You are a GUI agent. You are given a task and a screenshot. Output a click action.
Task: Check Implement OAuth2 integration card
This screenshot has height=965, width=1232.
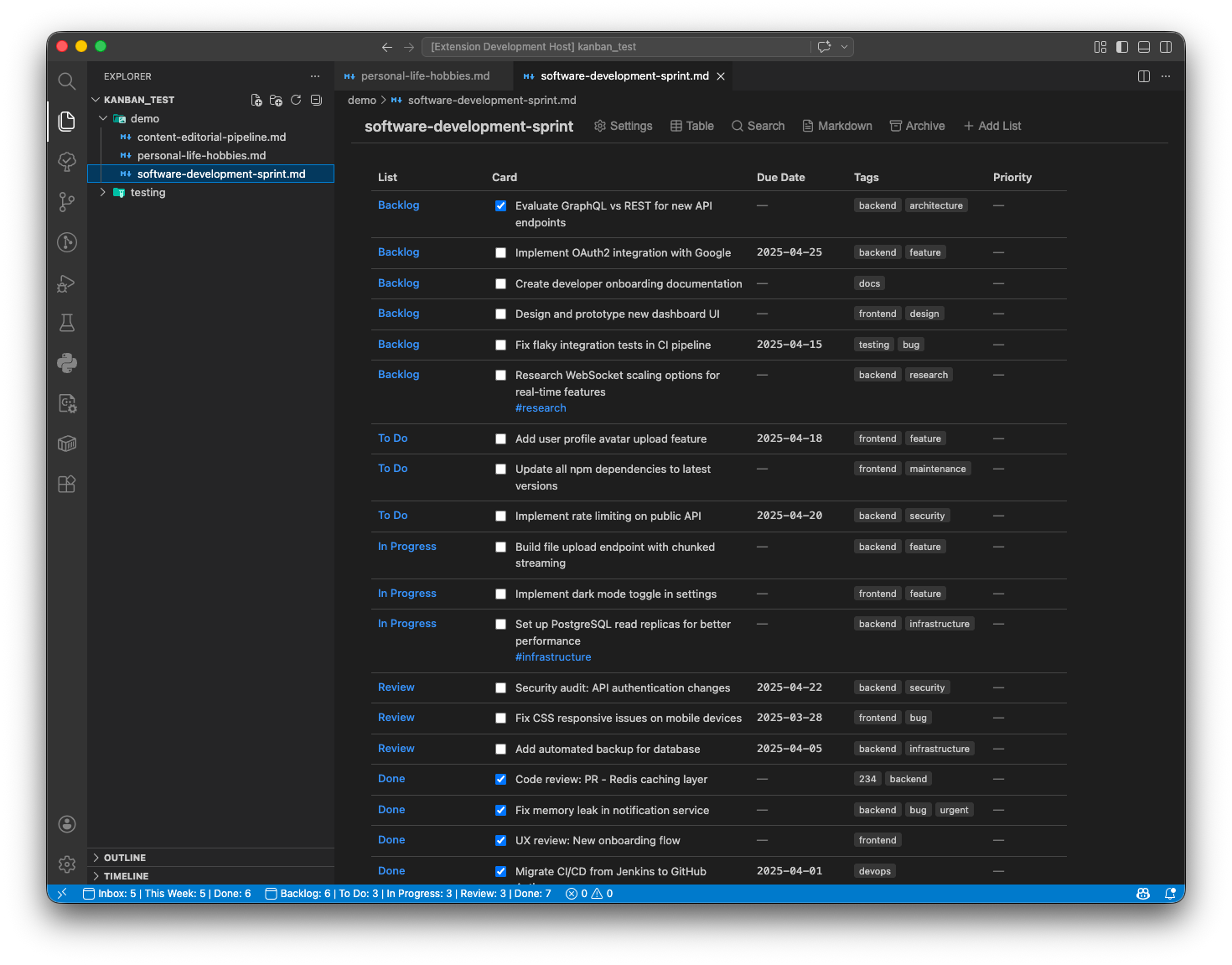(x=500, y=252)
